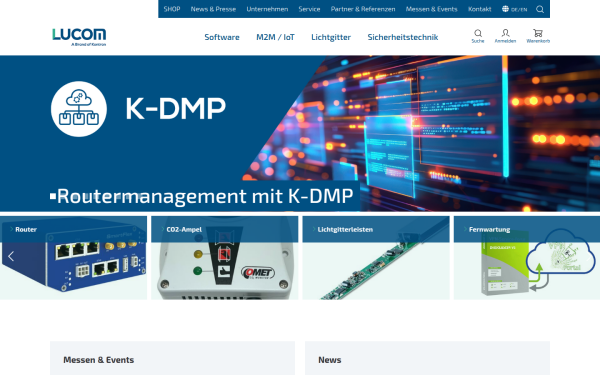Click the K-DMP cloud network icon
The width and height of the screenshot is (600, 375).
(x=79, y=109)
